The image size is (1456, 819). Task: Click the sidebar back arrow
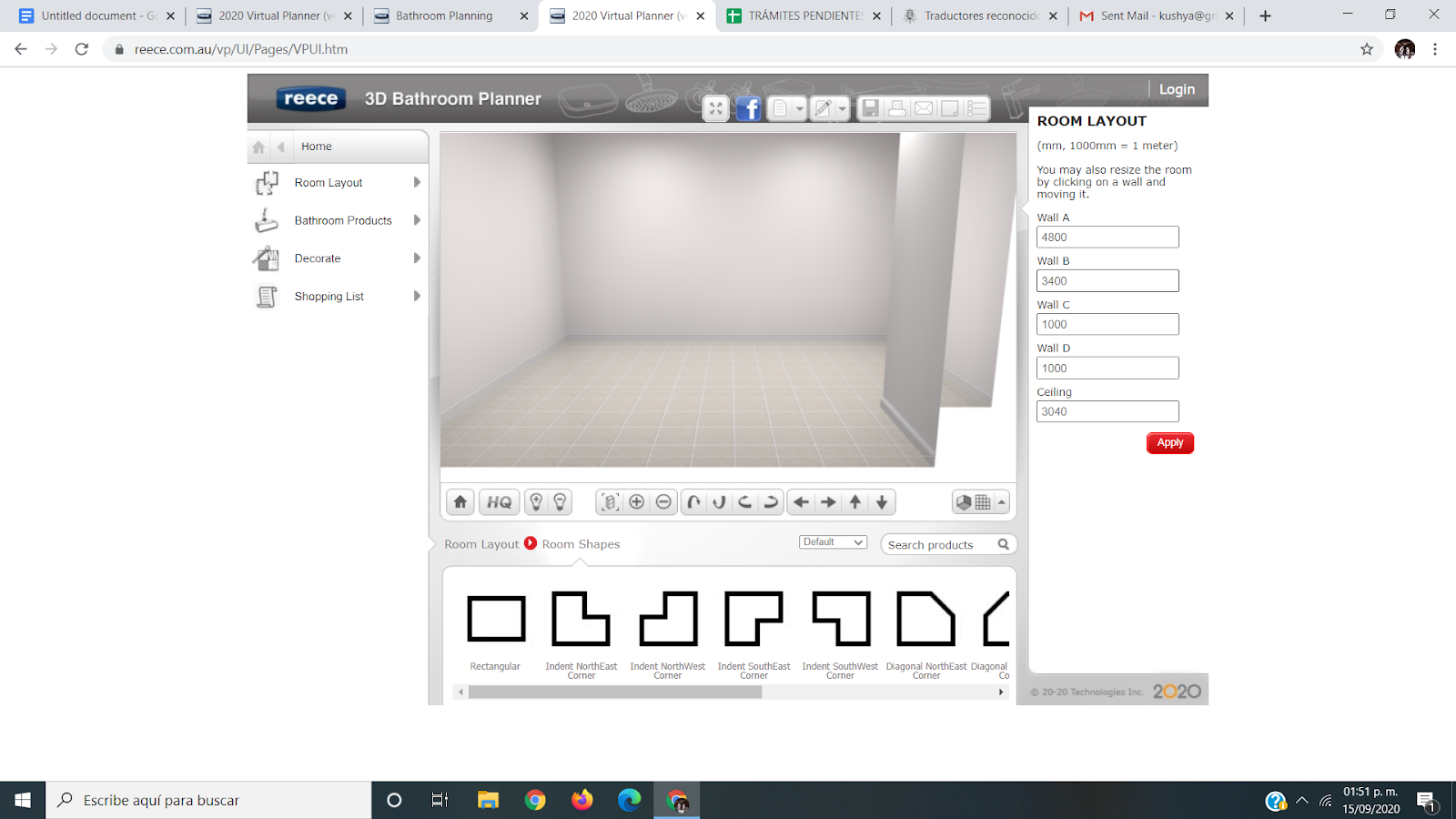(281, 147)
